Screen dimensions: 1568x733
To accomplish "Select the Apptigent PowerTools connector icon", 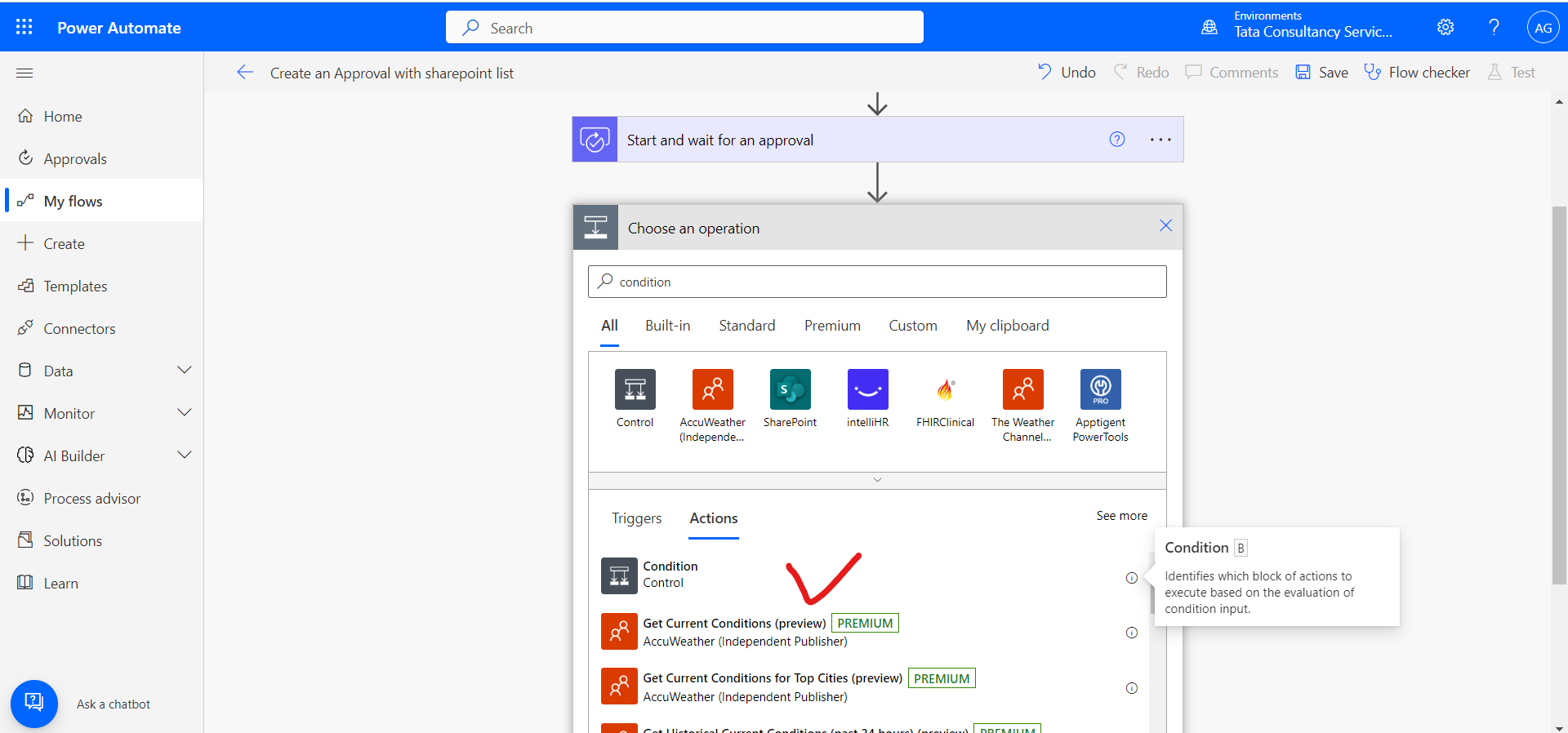I will [1100, 389].
